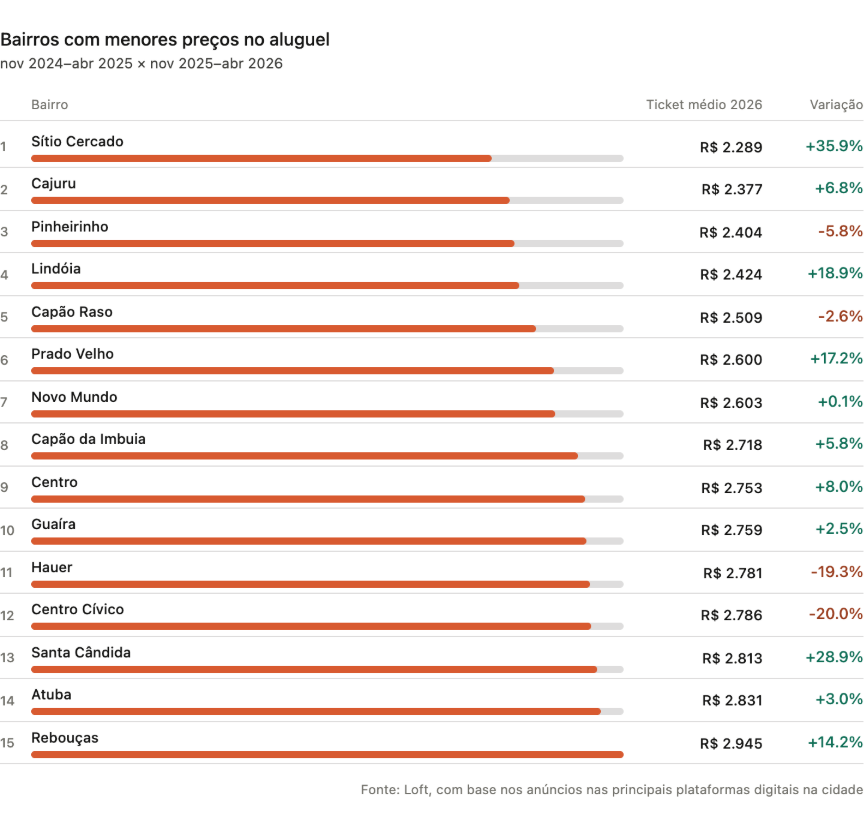
Task: Select the Atuba neighborhood name
Action: [x=51, y=694]
